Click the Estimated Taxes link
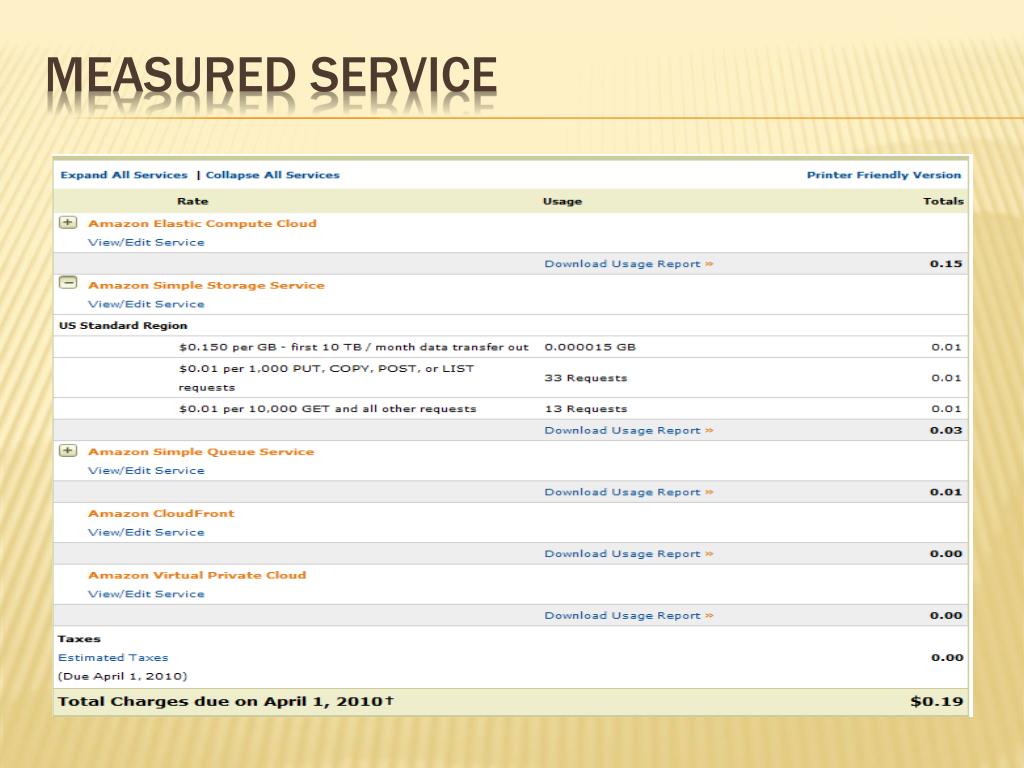The height and width of the screenshot is (768, 1024). (x=113, y=658)
